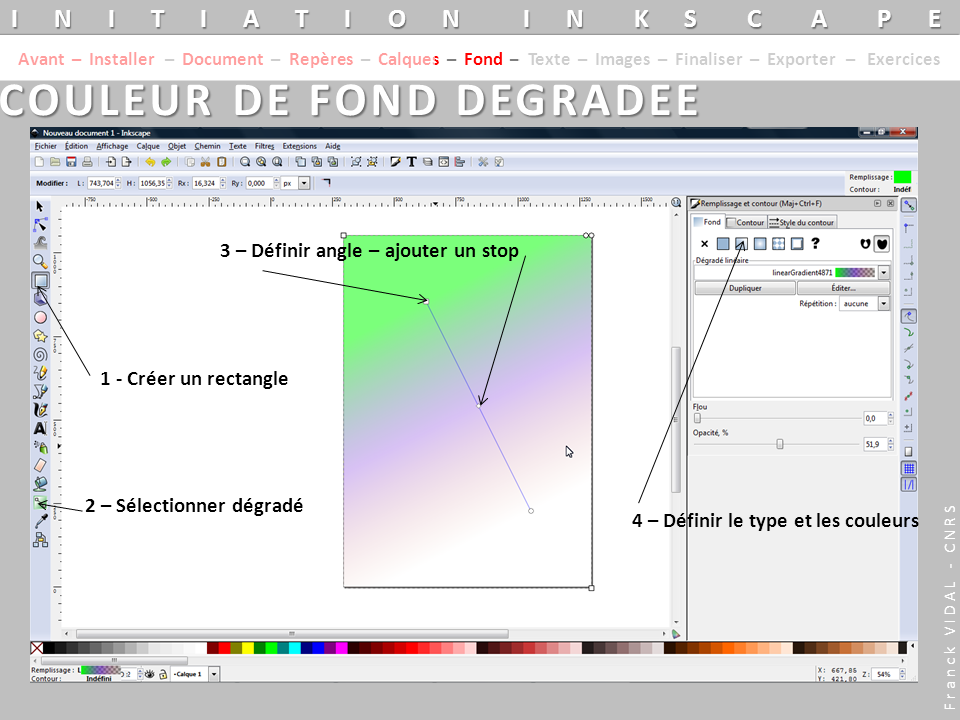Click the Ry radius input field
960x720 pixels.
coord(258,183)
